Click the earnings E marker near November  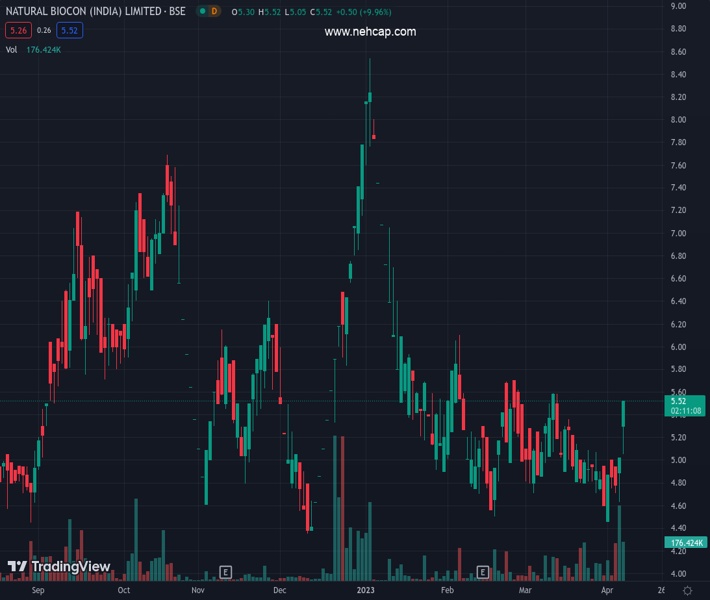click(225, 572)
